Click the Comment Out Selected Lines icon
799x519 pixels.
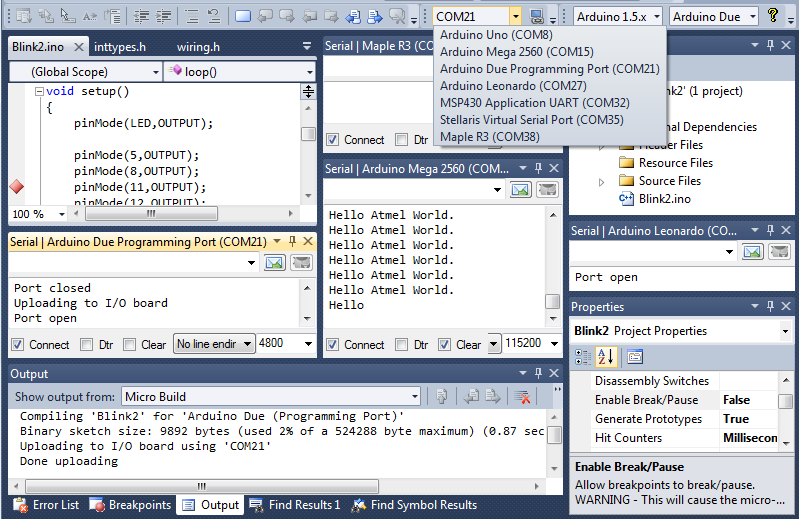(x=192, y=16)
